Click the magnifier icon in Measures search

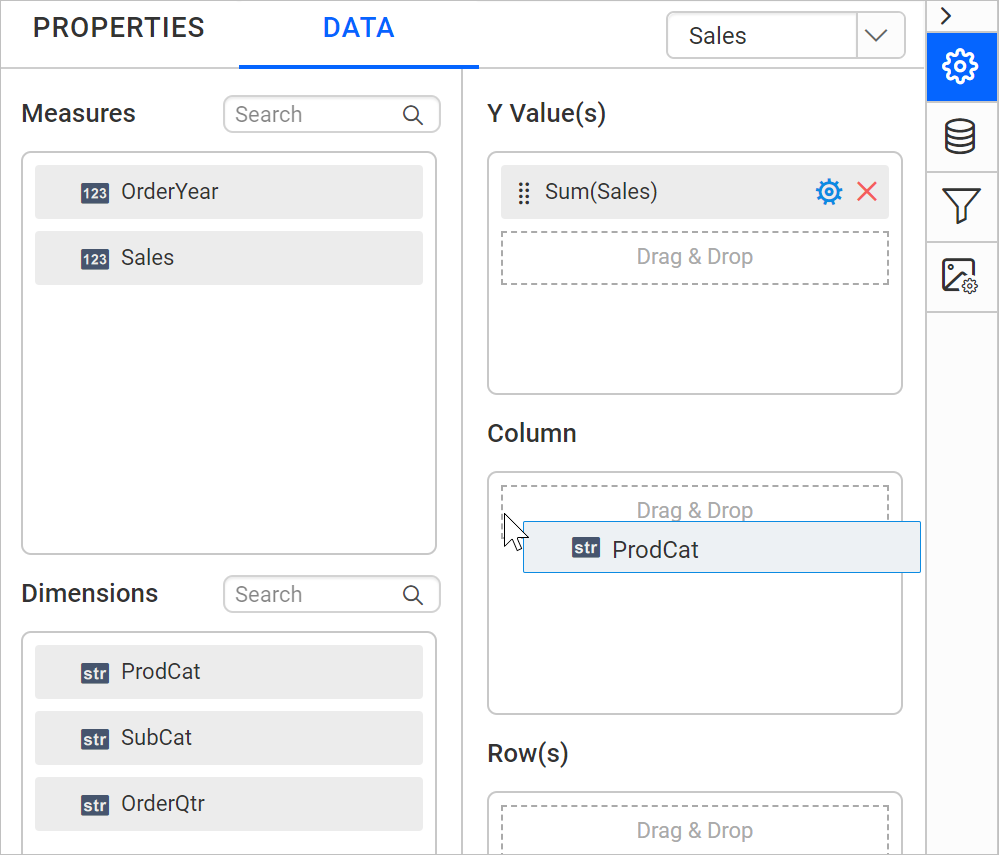pos(413,115)
